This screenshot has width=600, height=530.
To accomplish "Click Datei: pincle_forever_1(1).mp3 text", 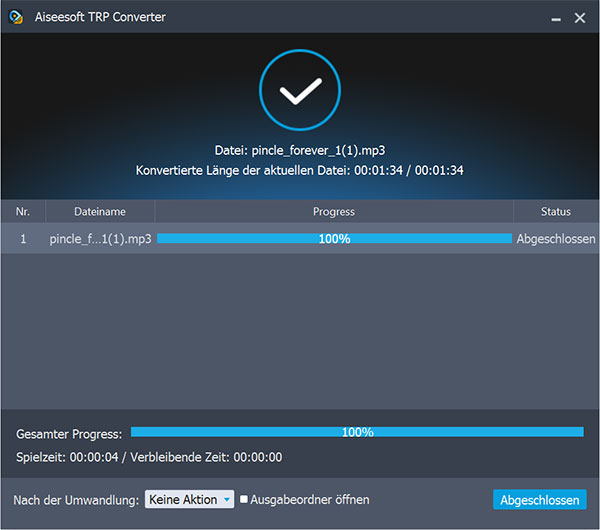I will [x=300, y=150].
